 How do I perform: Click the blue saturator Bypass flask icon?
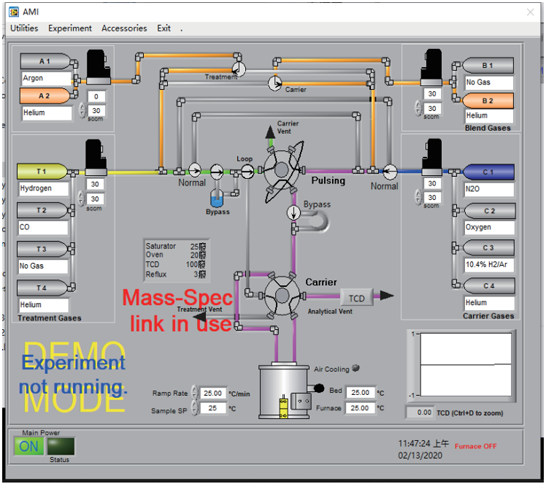(x=217, y=198)
